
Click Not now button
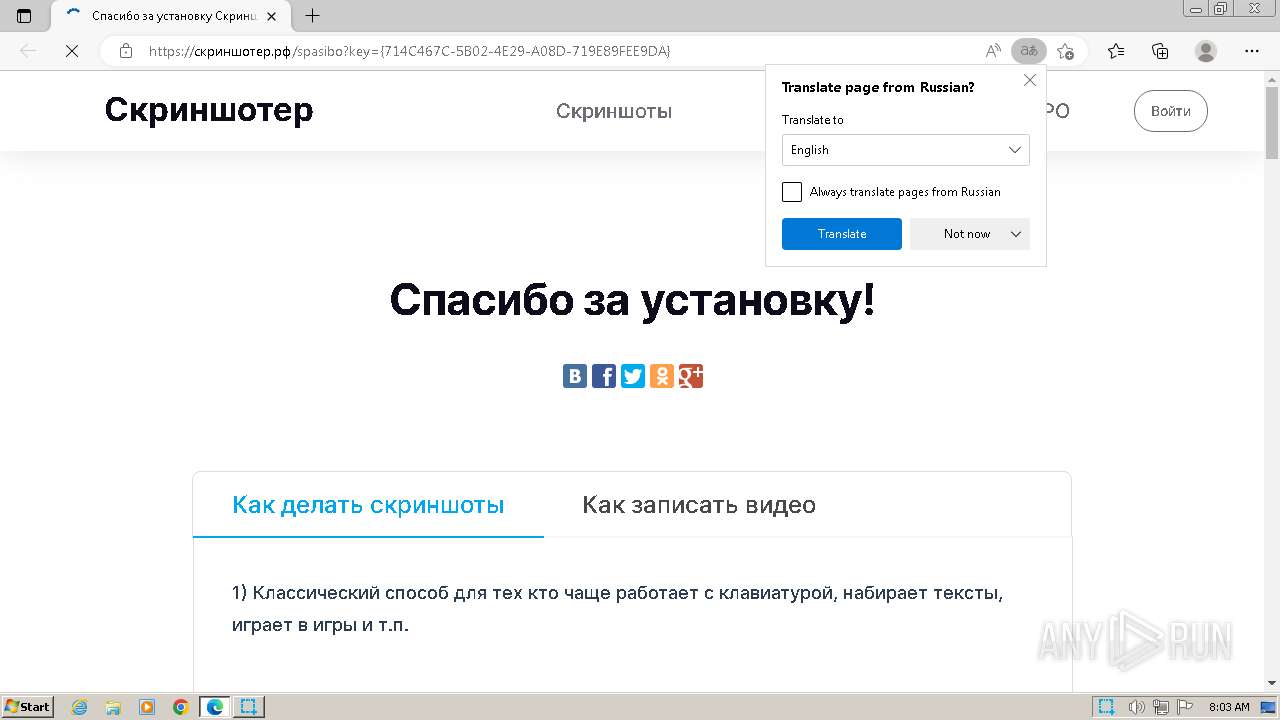click(x=967, y=234)
